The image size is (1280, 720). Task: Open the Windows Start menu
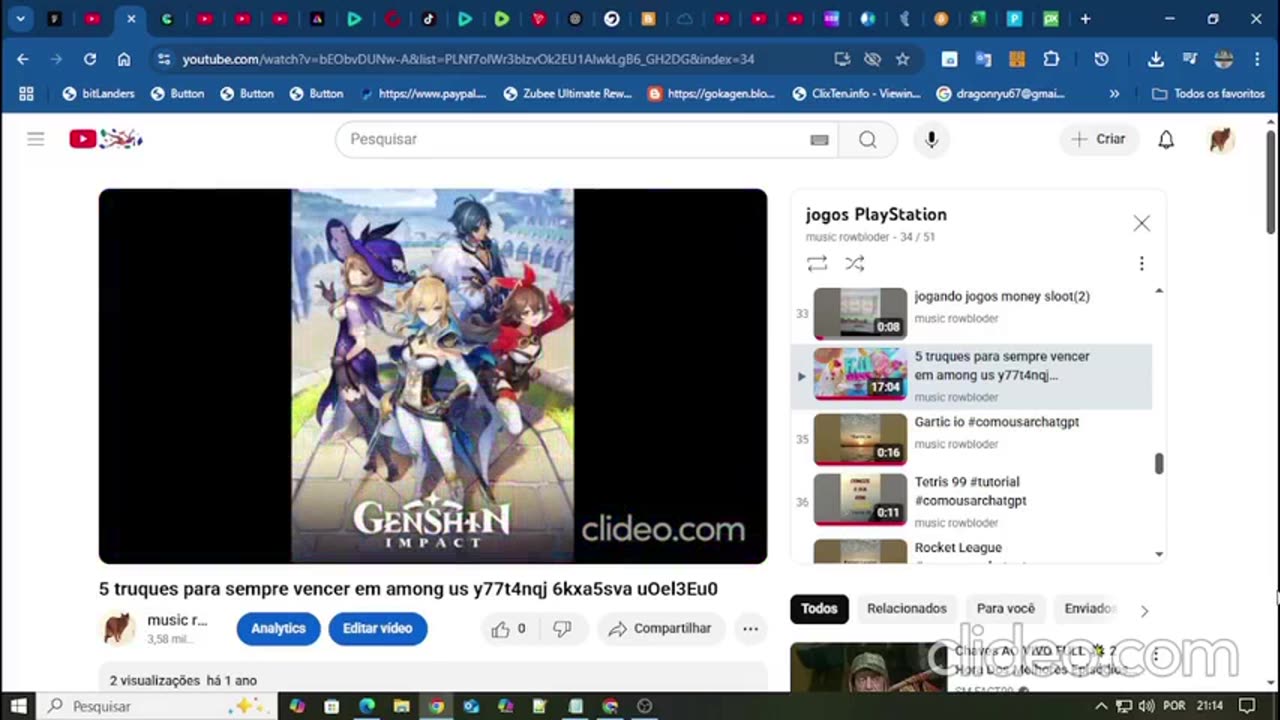pyautogui.click(x=19, y=706)
